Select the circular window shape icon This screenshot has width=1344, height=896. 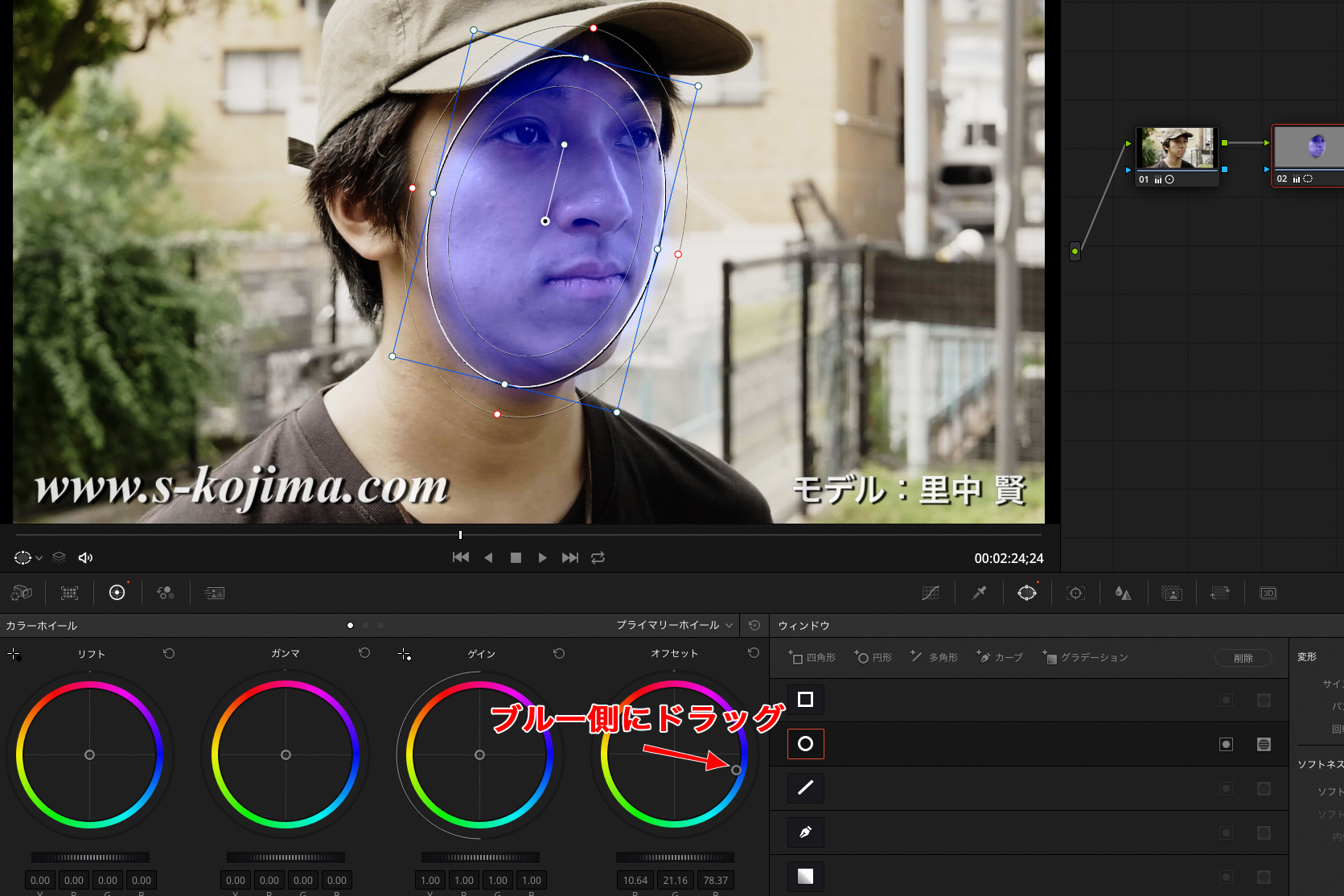805,744
